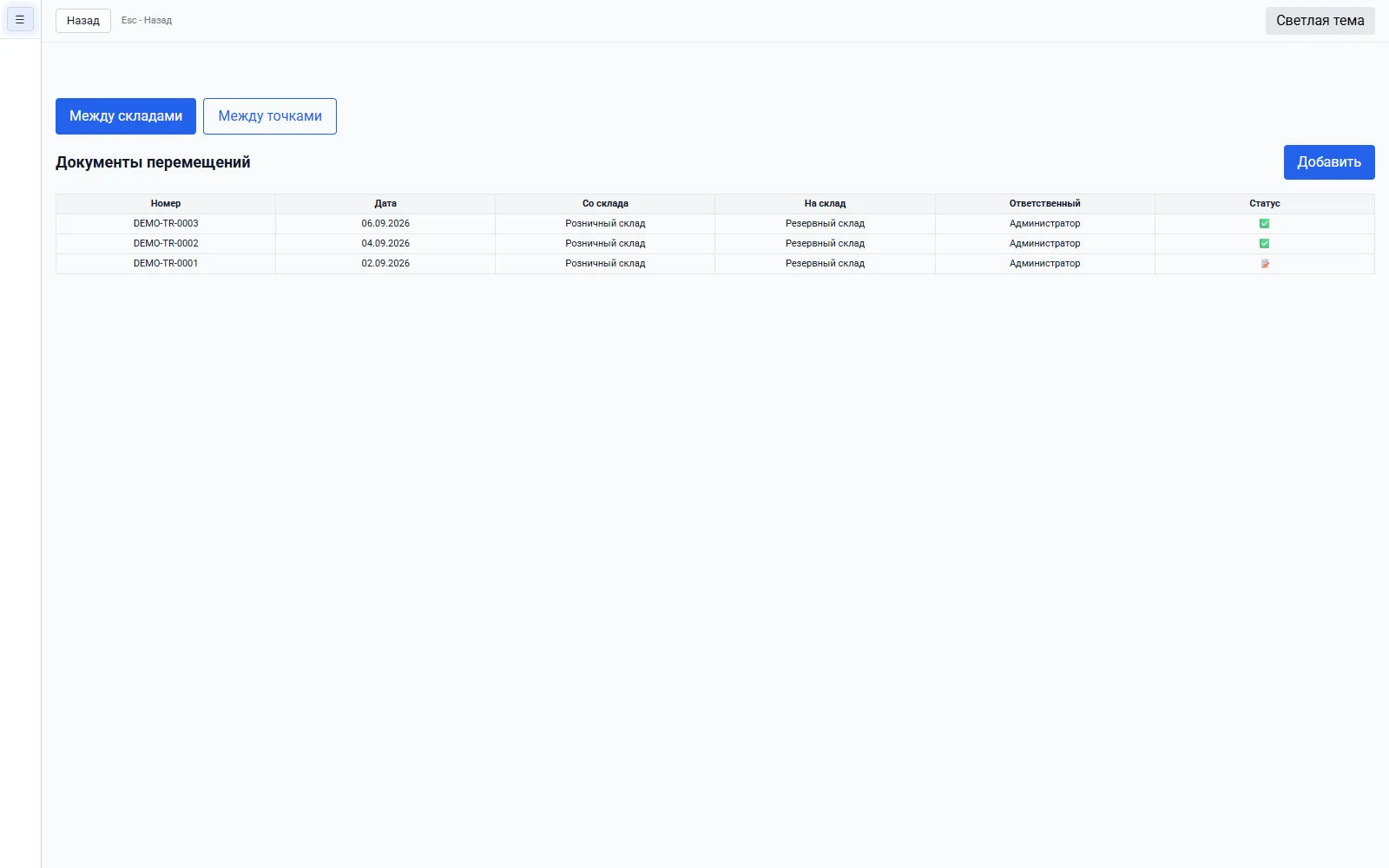
Task: Open the hamburger sidebar menu
Action: coord(20,19)
